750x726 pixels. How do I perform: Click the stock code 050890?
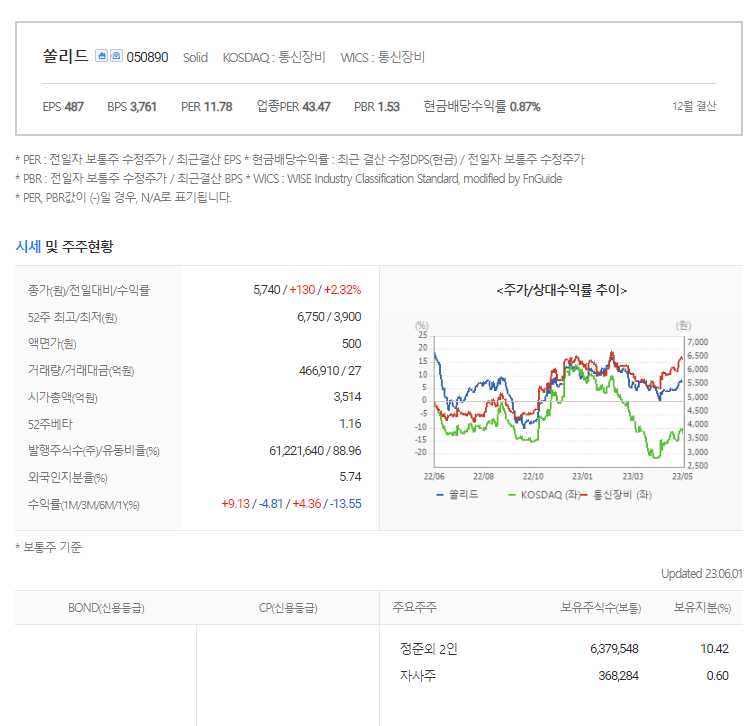click(x=147, y=58)
